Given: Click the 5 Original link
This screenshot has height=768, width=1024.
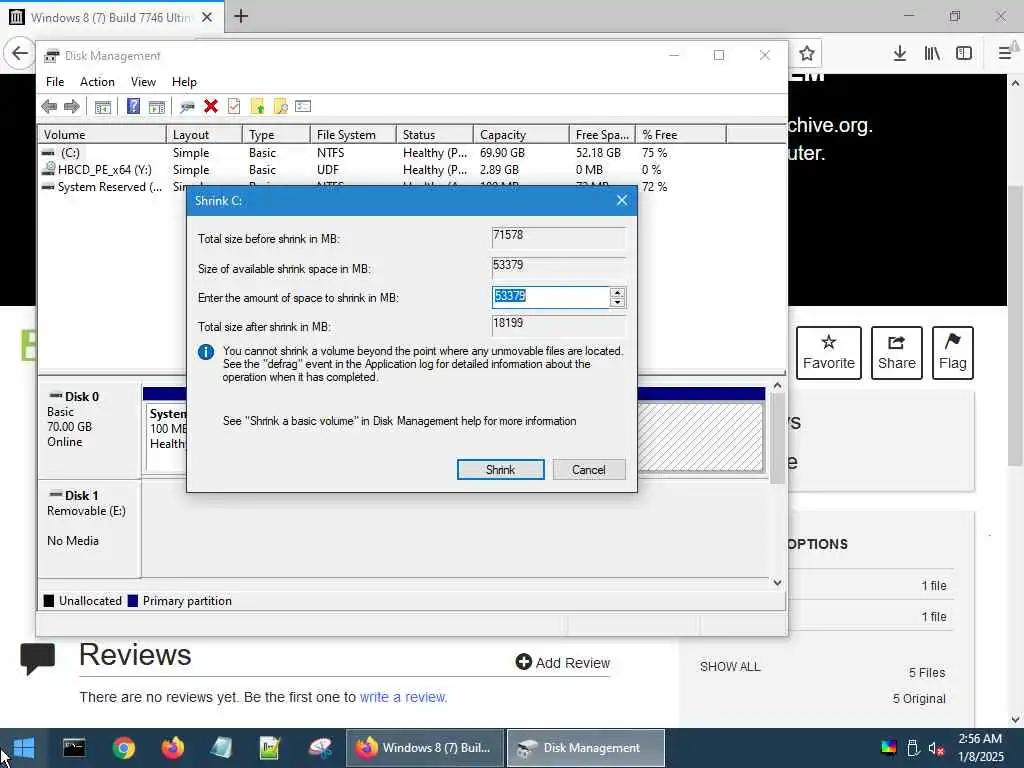Looking at the screenshot, I should (919, 698).
